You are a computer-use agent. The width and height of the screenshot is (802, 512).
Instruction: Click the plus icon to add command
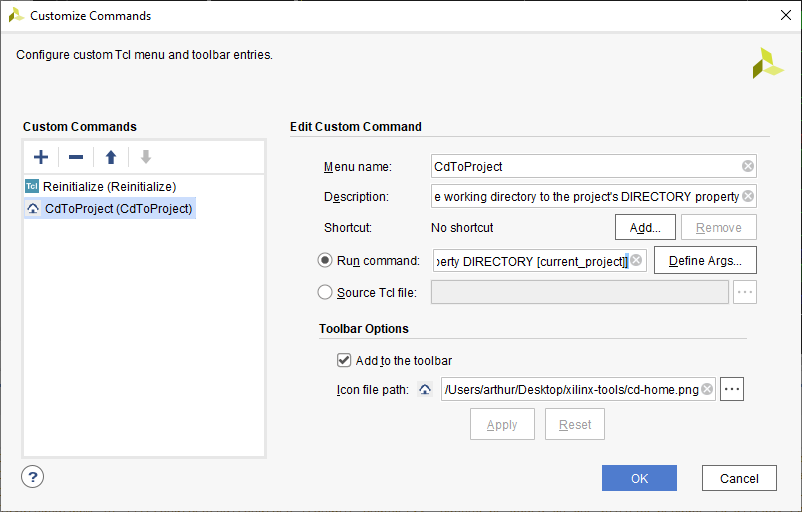41,157
